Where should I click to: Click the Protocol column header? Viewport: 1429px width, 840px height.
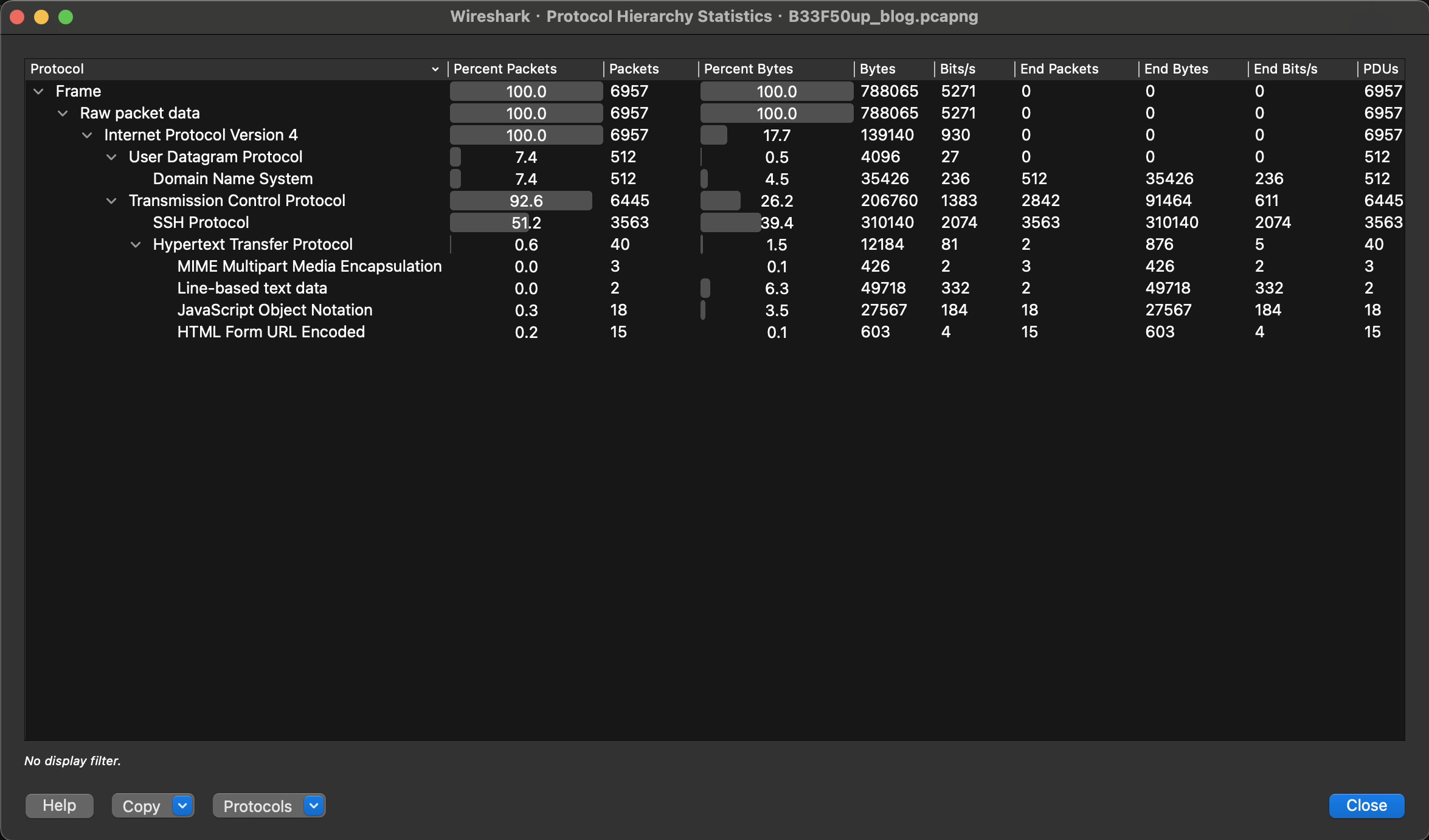(x=57, y=69)
